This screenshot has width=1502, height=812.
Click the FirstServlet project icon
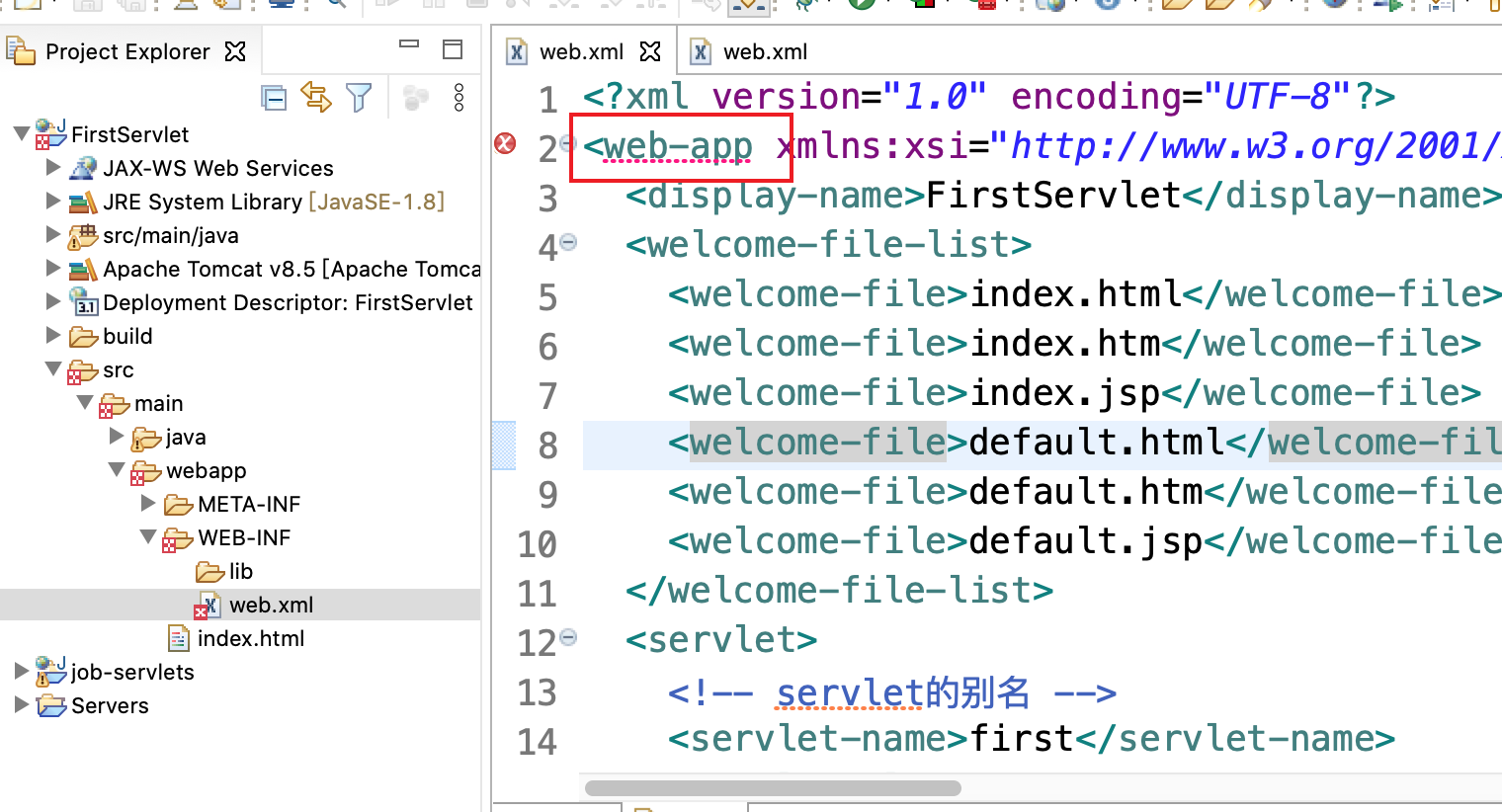(x=50, y=133)
